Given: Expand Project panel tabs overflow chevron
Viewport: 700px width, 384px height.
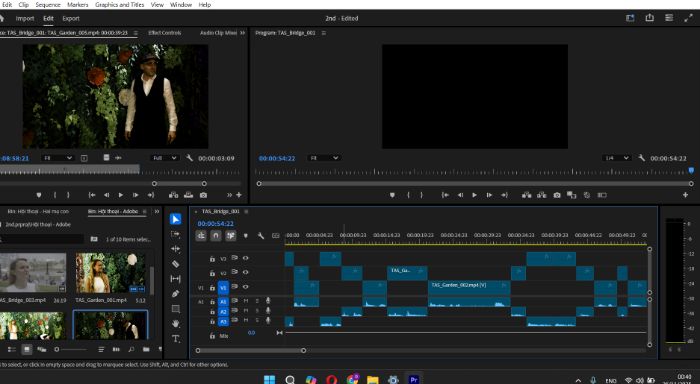Looking at the screenshot, I should (x=157, y=212).
